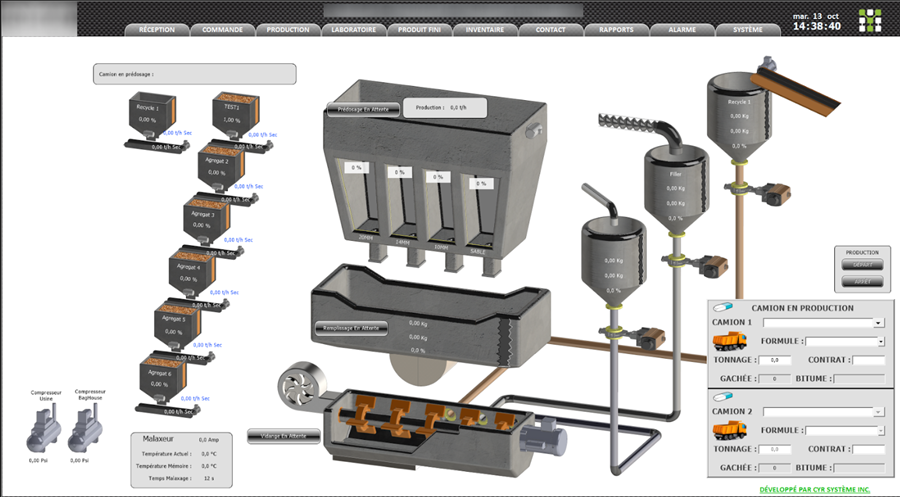The height and width of the screenshot is (497, 900).
Task: Click the Prédosage En Attente button
Action: click(x=363, y=109)
